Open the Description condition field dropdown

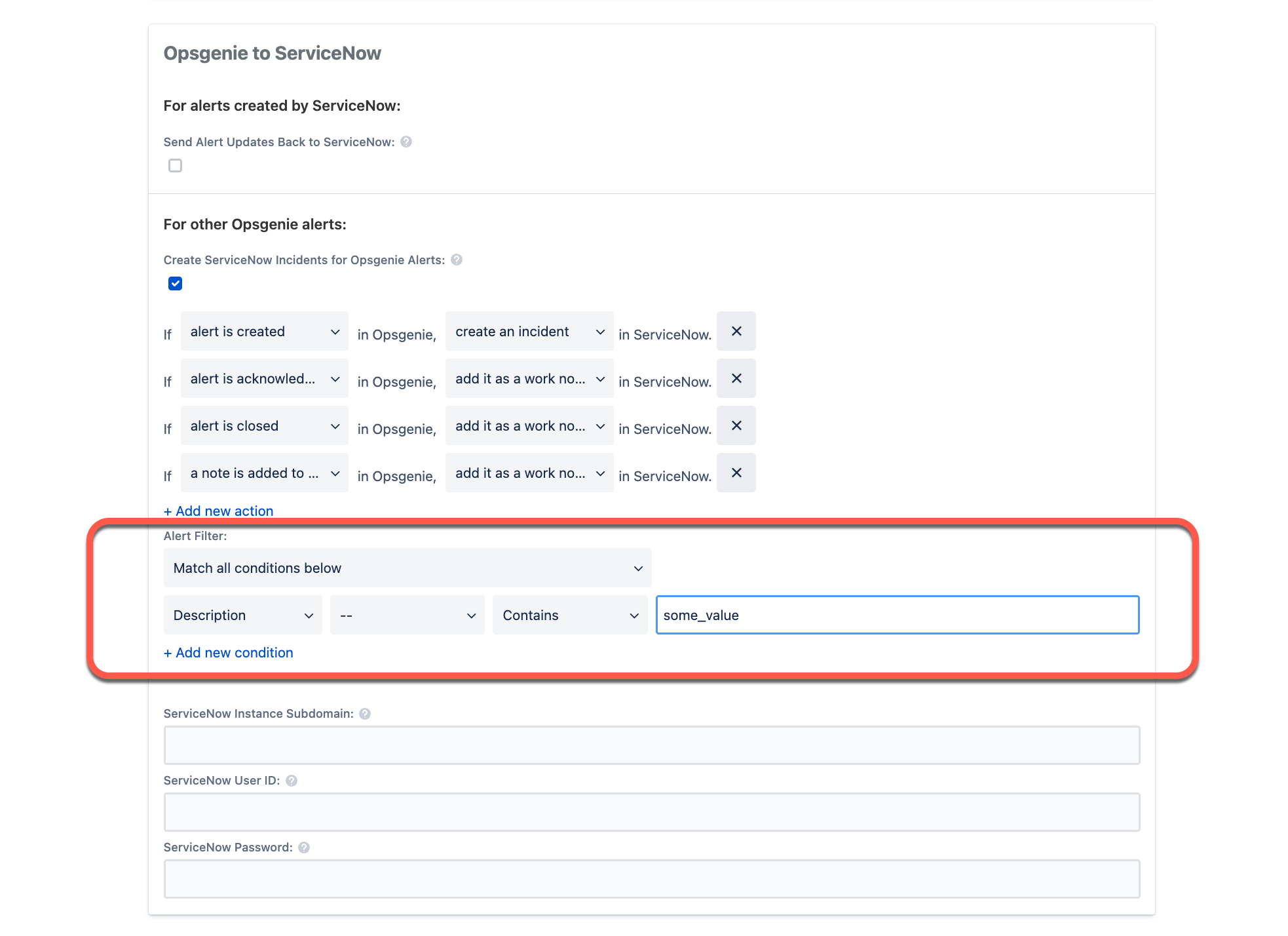pos(242,615)
